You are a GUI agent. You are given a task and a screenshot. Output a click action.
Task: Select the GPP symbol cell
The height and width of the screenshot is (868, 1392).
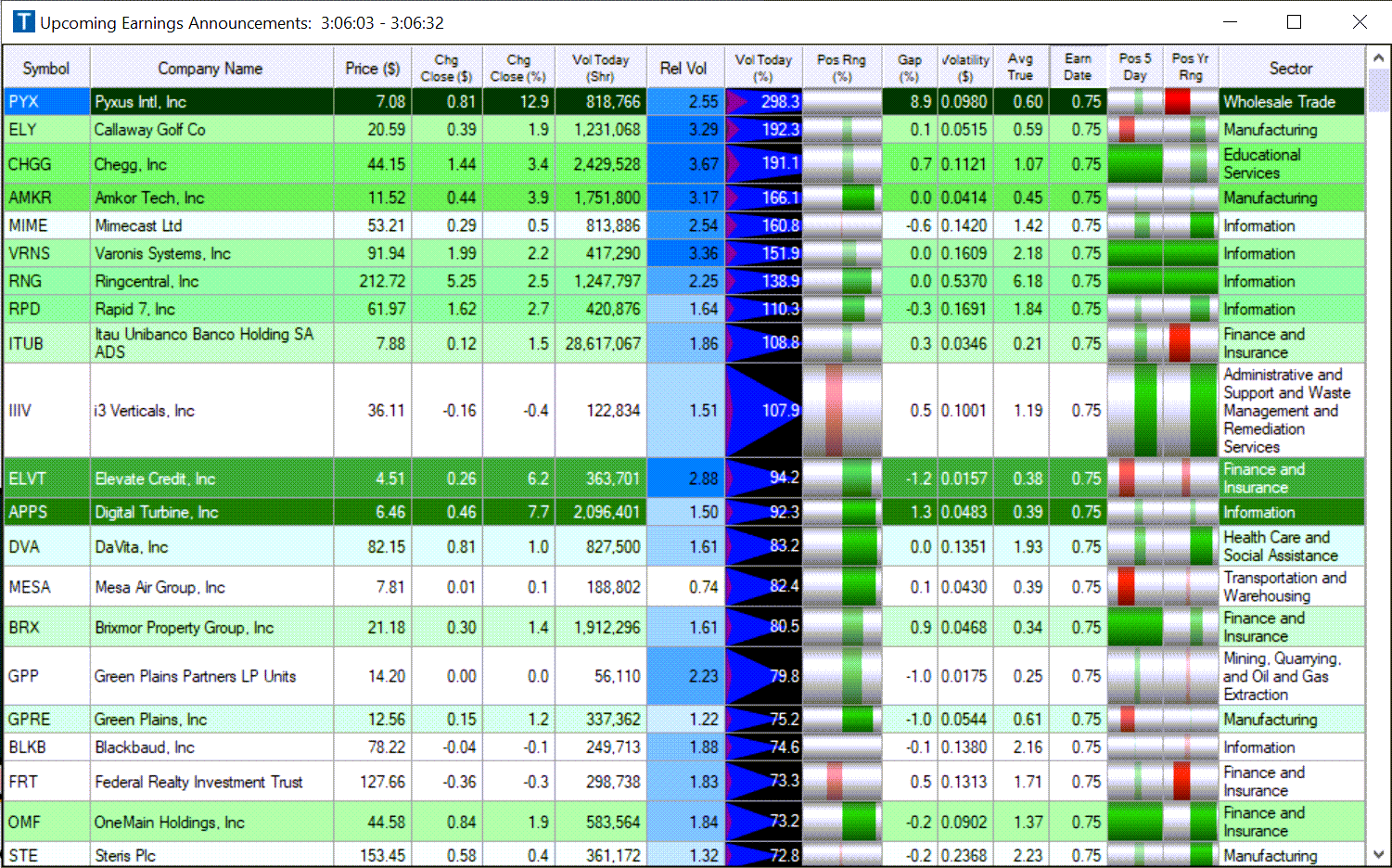tap(46, 676)
